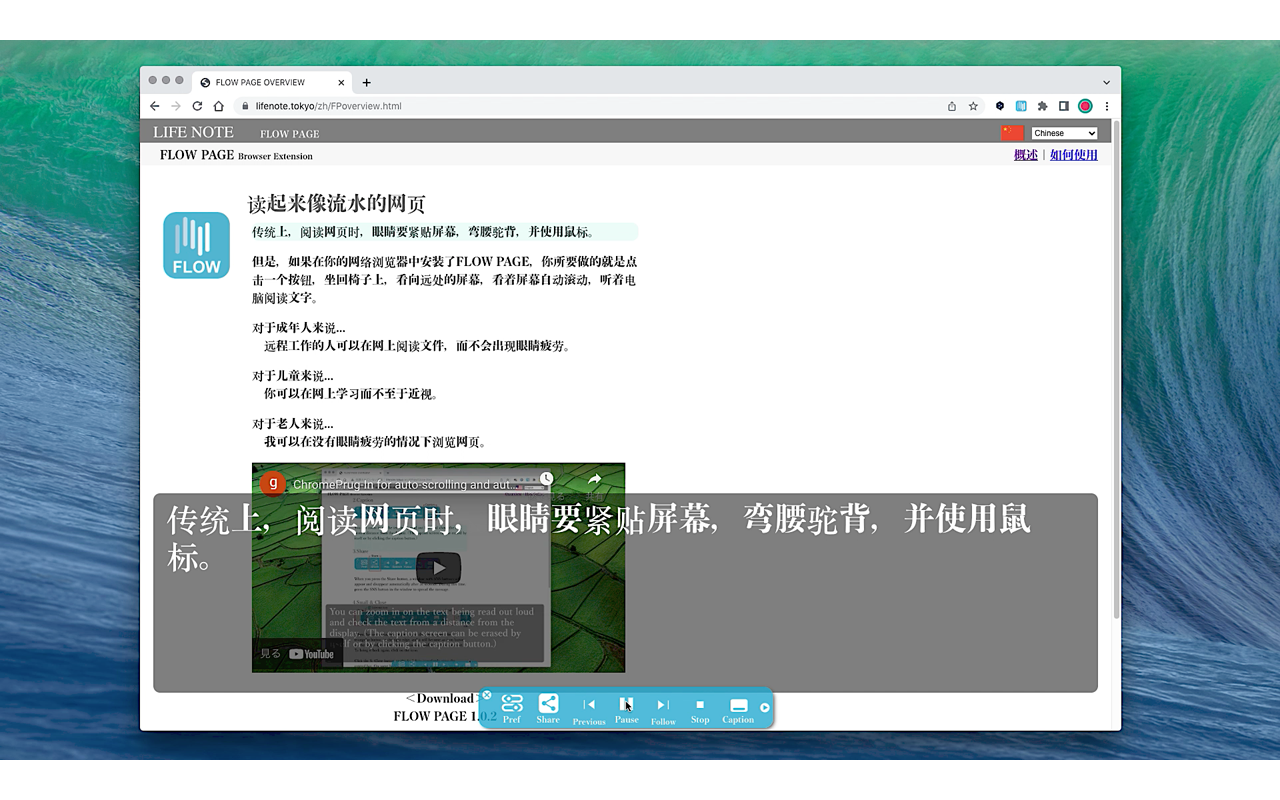Image resolution: width=1280 pixels, height=800 pixels.
Task: Open the 概述 overview link
Action: tap(1025, 155)
